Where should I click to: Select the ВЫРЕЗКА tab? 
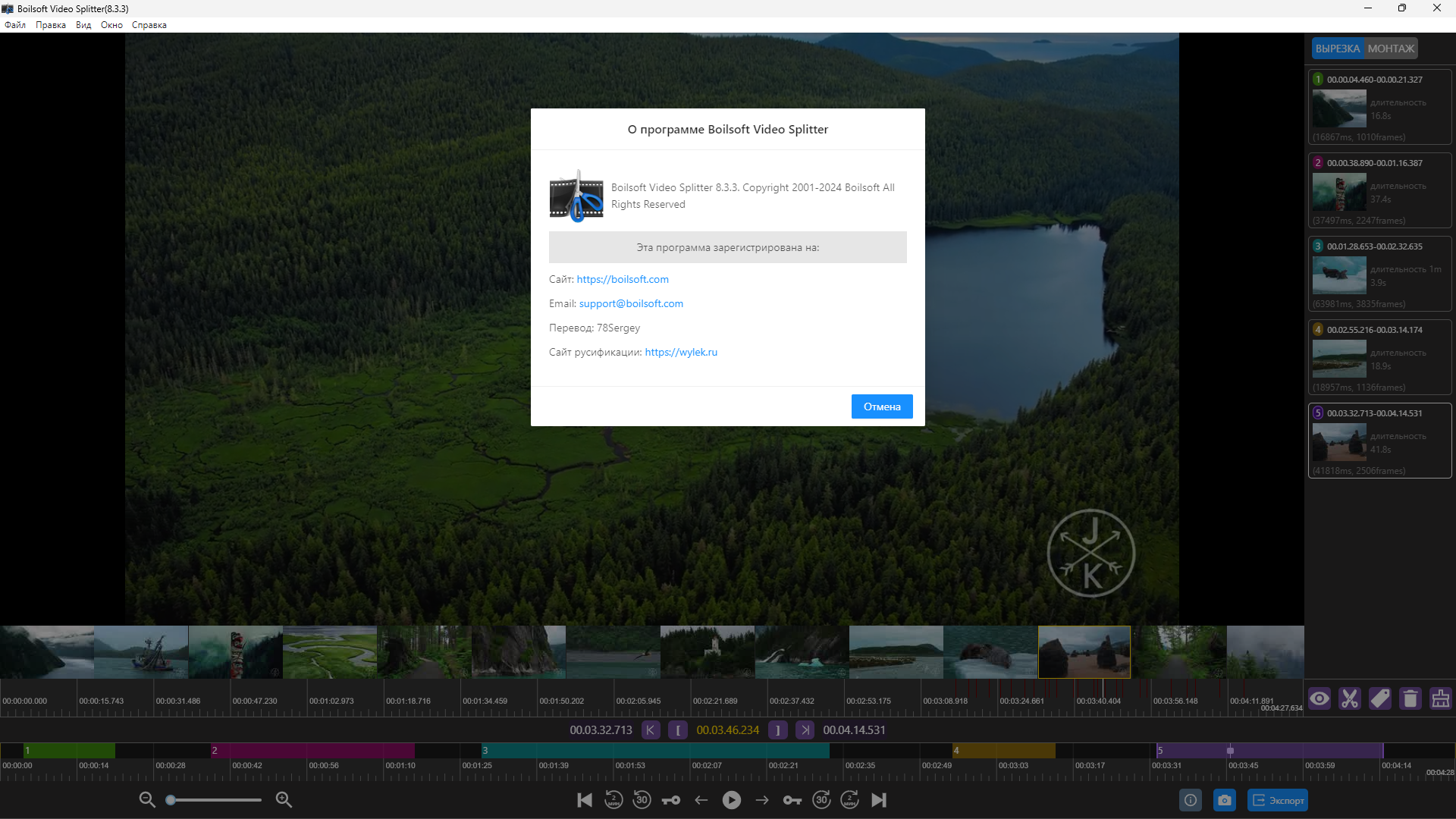click(x=1338, y=49)
